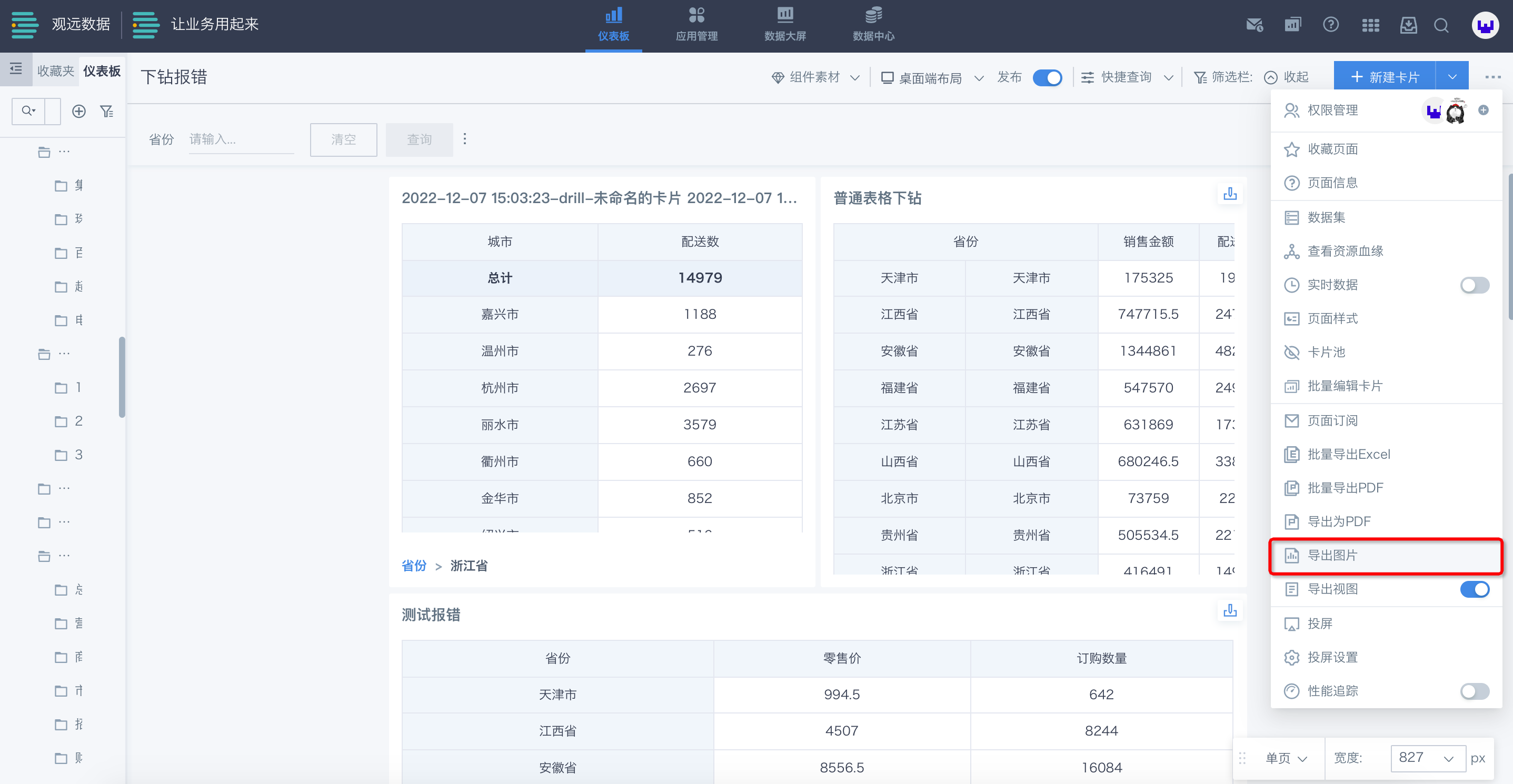Open the 快捷查询 dropdown
1513x784 pixels.
[x=1127, y=77]
